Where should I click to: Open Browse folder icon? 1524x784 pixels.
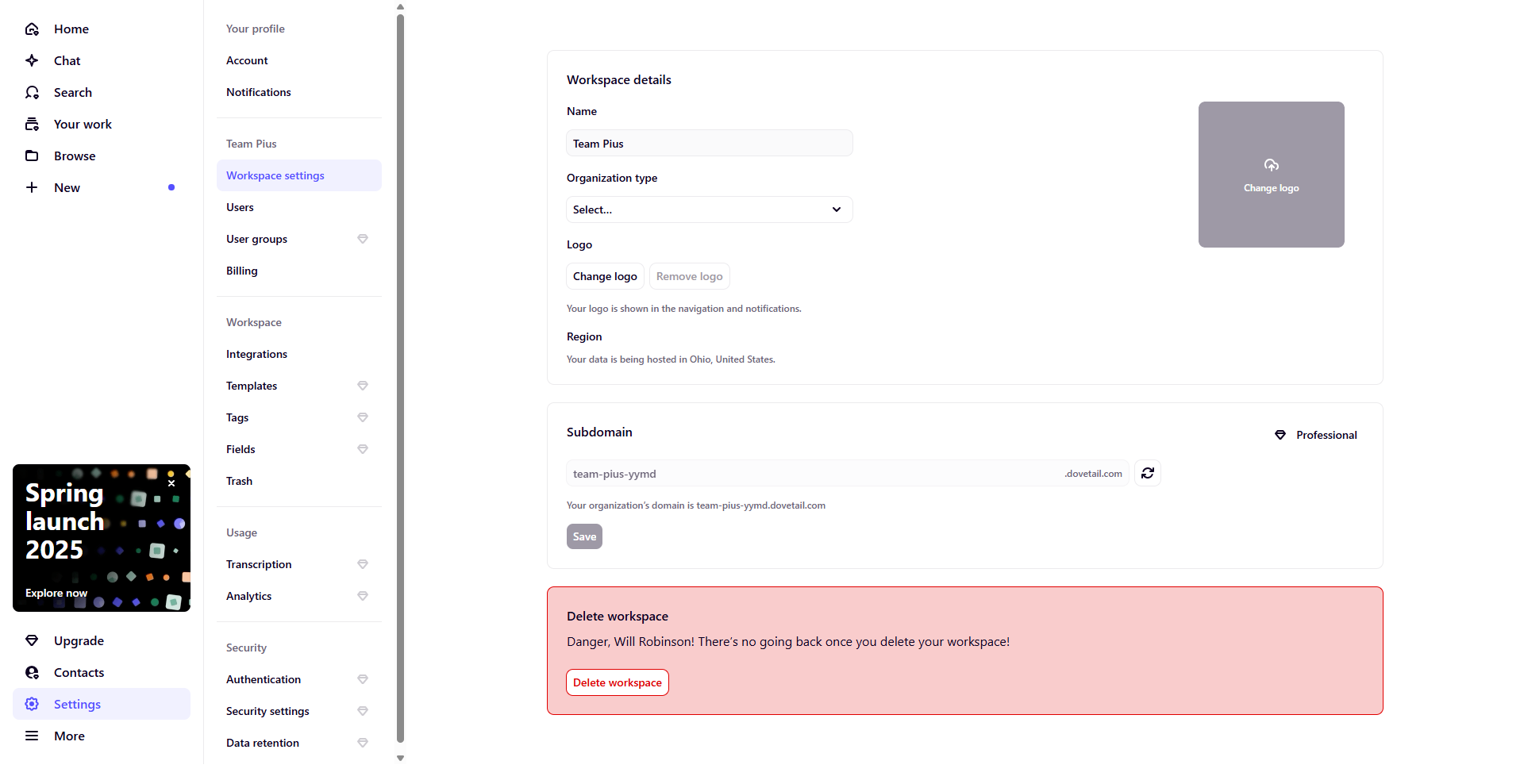pos(32,156)
